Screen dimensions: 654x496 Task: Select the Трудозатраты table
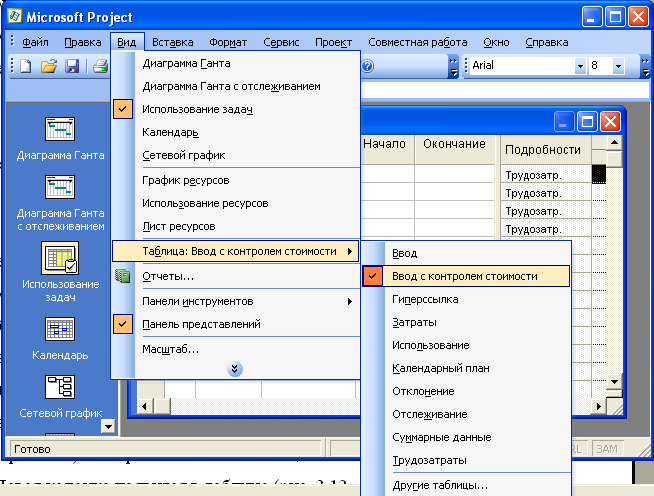point(466,460)
